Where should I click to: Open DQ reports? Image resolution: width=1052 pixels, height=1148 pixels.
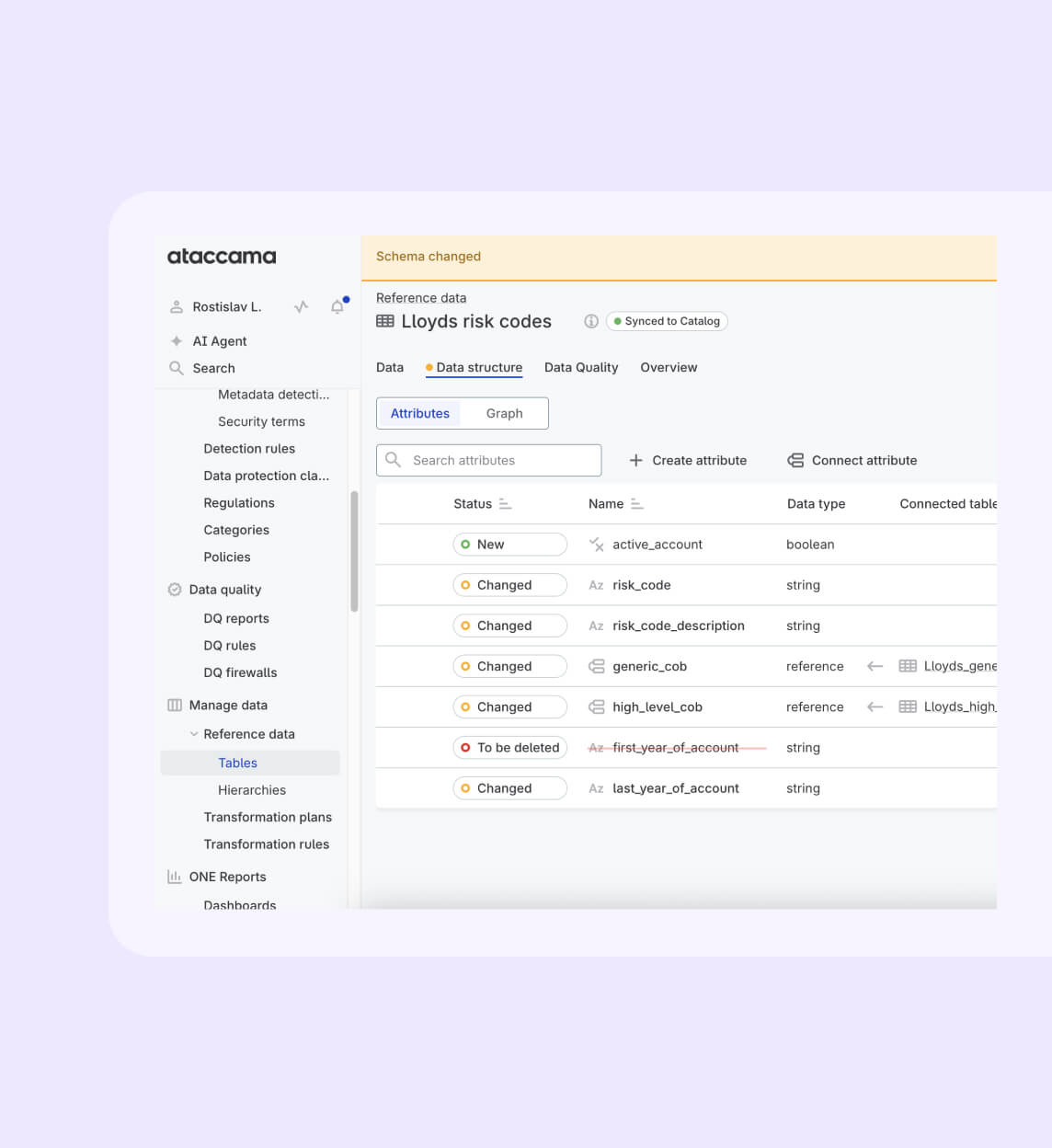[236, 618]
